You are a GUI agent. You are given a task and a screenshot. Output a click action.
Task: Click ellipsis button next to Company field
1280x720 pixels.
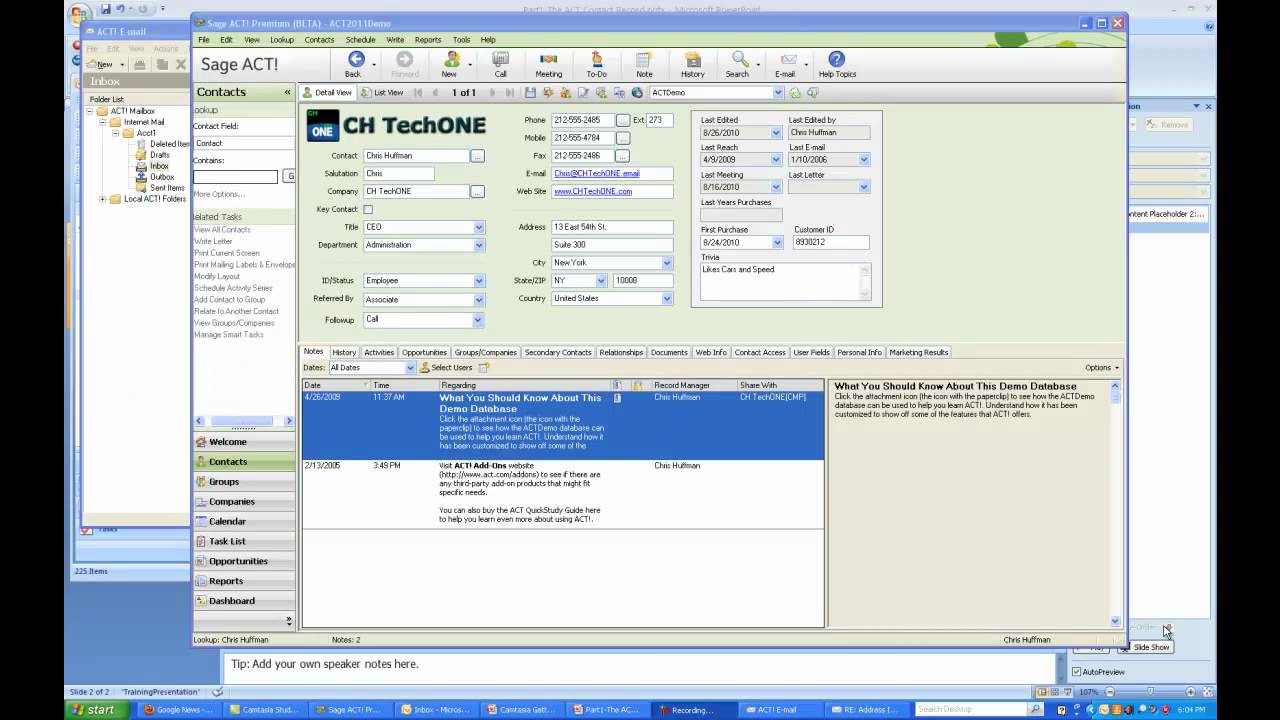pos(477,191)
